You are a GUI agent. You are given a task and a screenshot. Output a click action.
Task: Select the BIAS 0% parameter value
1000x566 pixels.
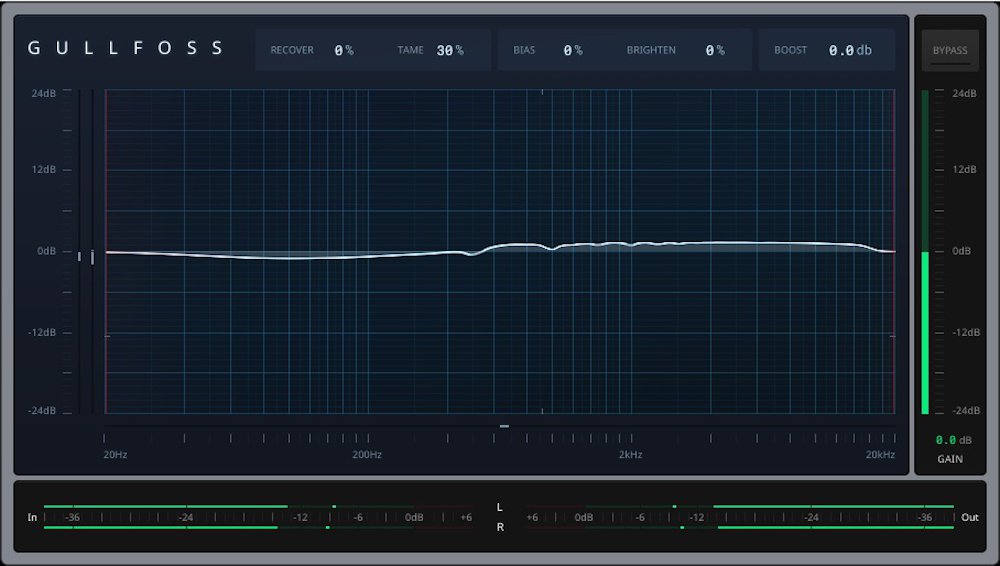pos(572,50)
